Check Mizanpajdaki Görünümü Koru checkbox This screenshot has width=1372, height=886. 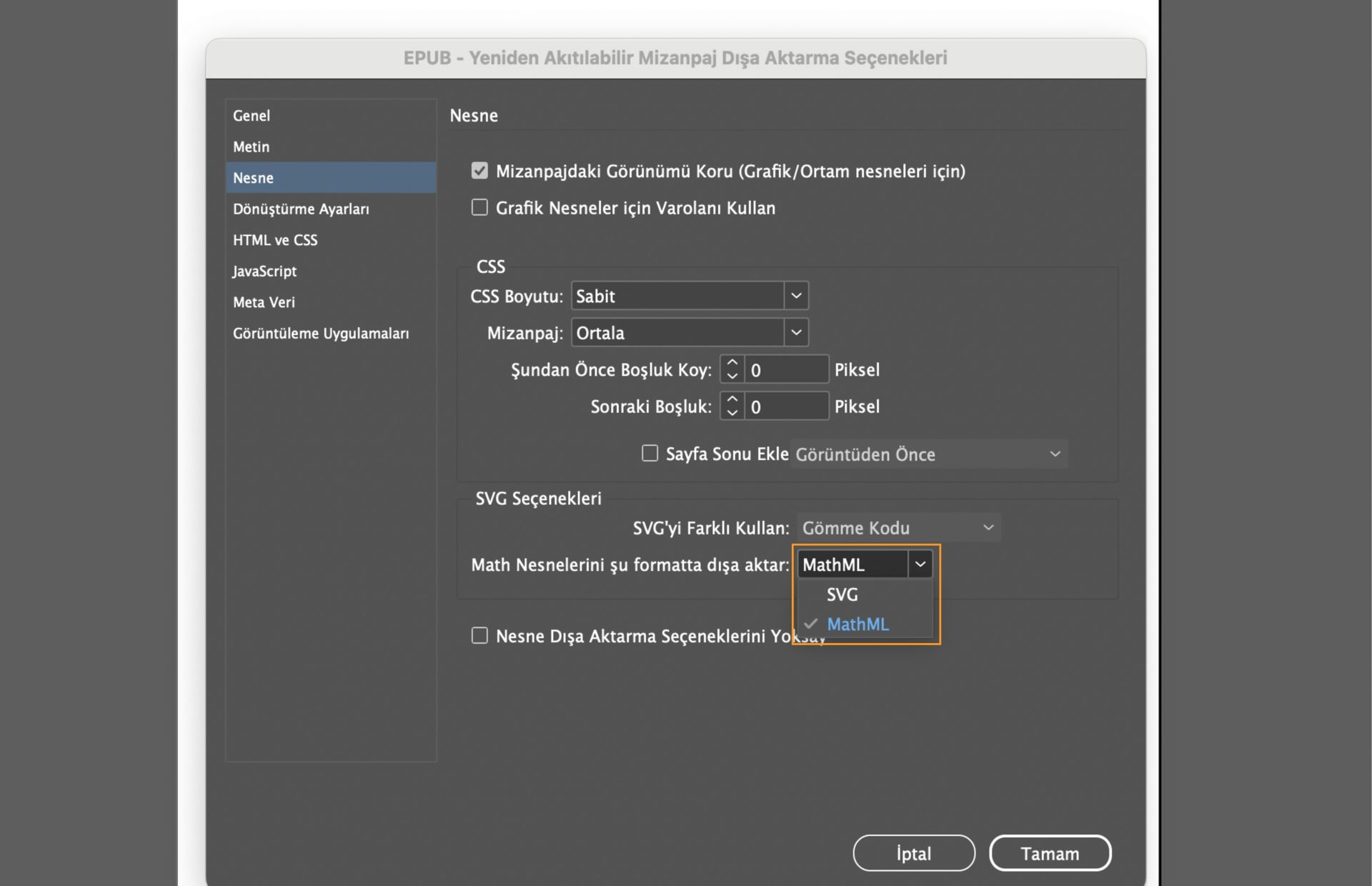coord(479,171)
